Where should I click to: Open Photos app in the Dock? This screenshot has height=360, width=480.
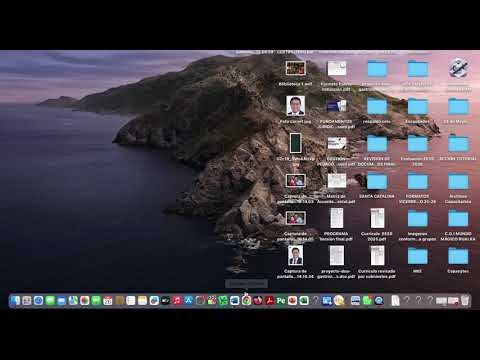click(x=85, y=301)
